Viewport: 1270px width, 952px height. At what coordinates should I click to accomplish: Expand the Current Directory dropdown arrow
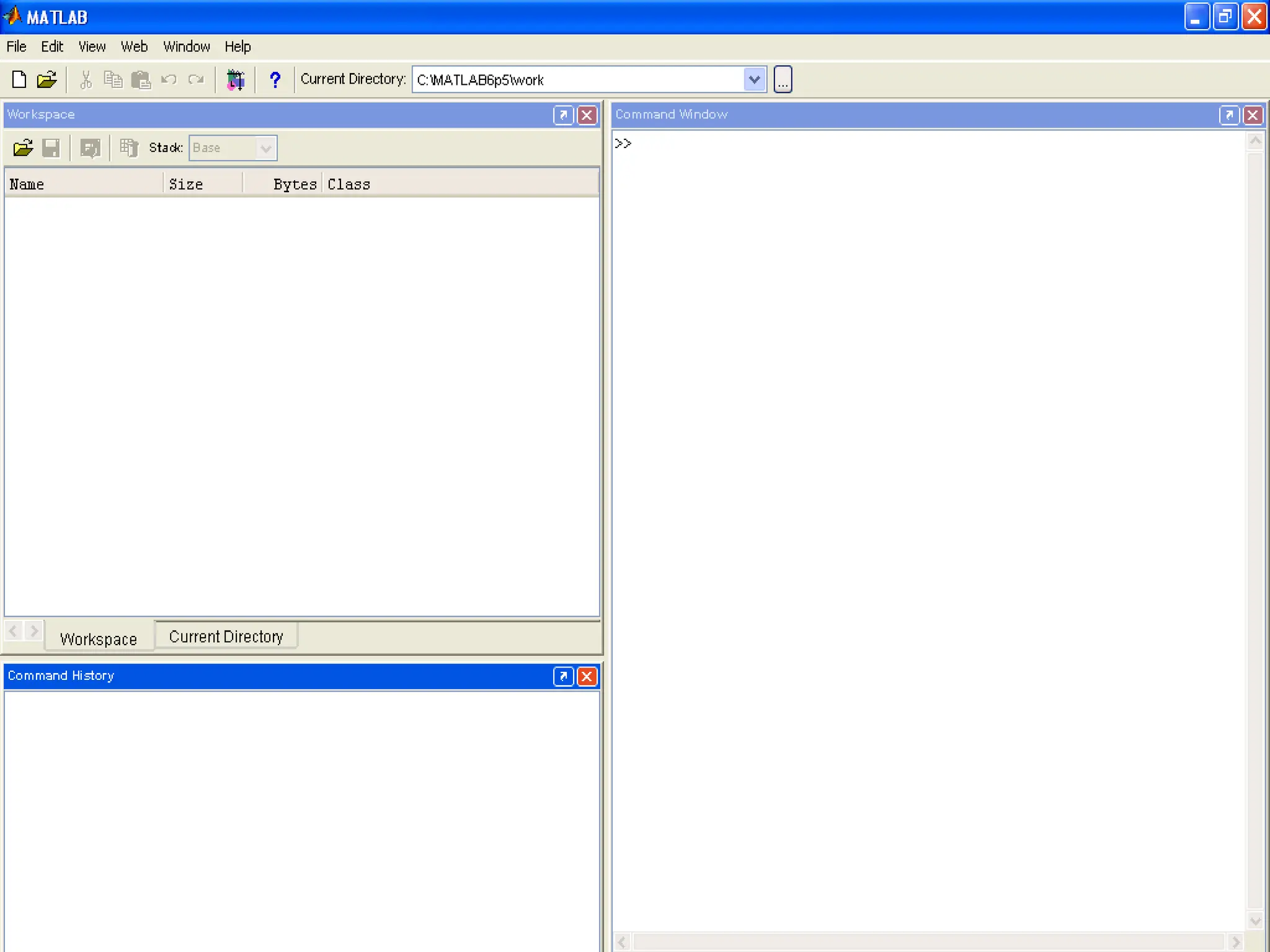(754, 80)
